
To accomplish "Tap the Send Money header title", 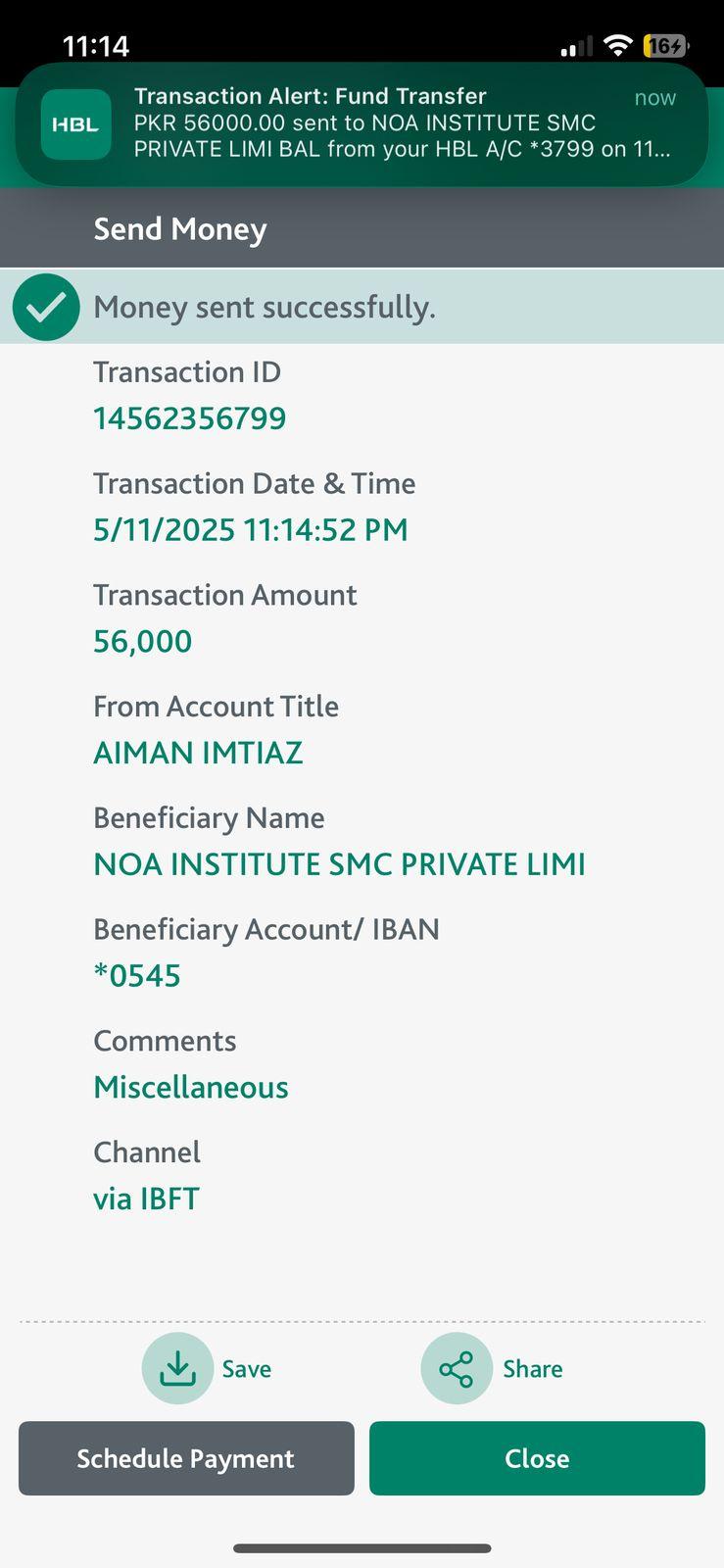I will pyautogui.click(x=180, y=229).
